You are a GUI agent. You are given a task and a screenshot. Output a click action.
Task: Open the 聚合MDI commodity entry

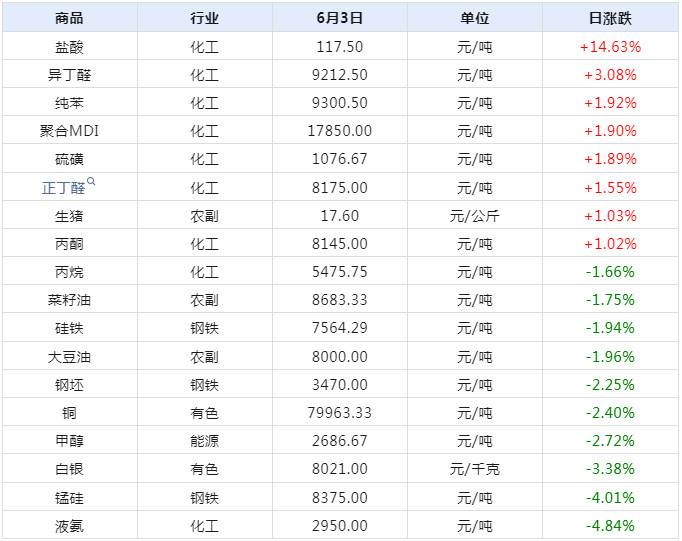click(70, 131)
